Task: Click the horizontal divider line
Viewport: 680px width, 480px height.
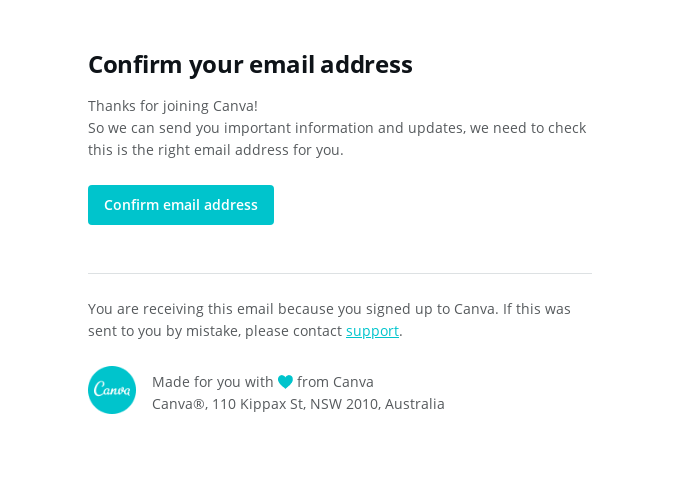Action: (340, 273)
